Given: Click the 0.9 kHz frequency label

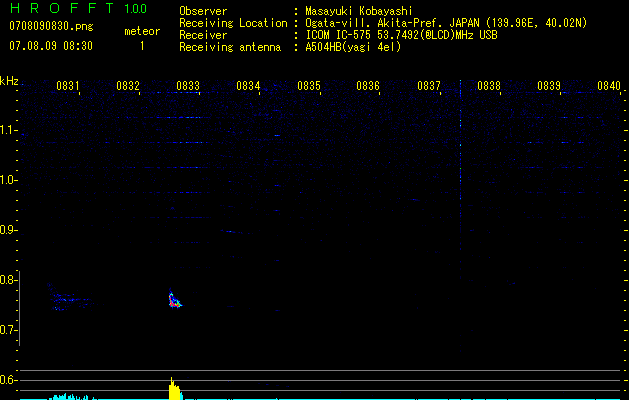Looking at the screenshot, I should (x=8, y=230).
